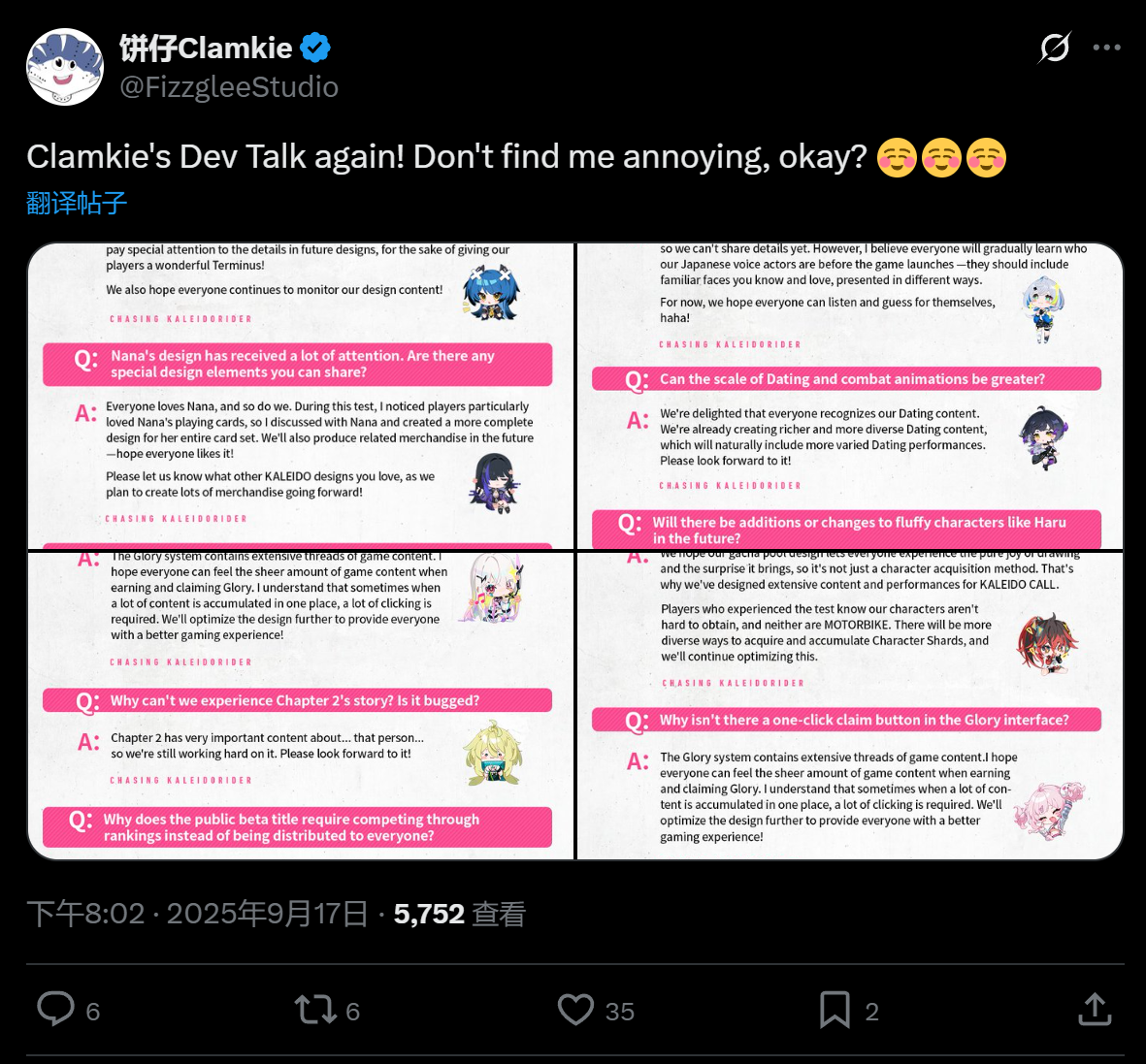Open the @FizzgleeStudio handle link
Screen dimensions: 1146x1064
[x=229, y=87]
